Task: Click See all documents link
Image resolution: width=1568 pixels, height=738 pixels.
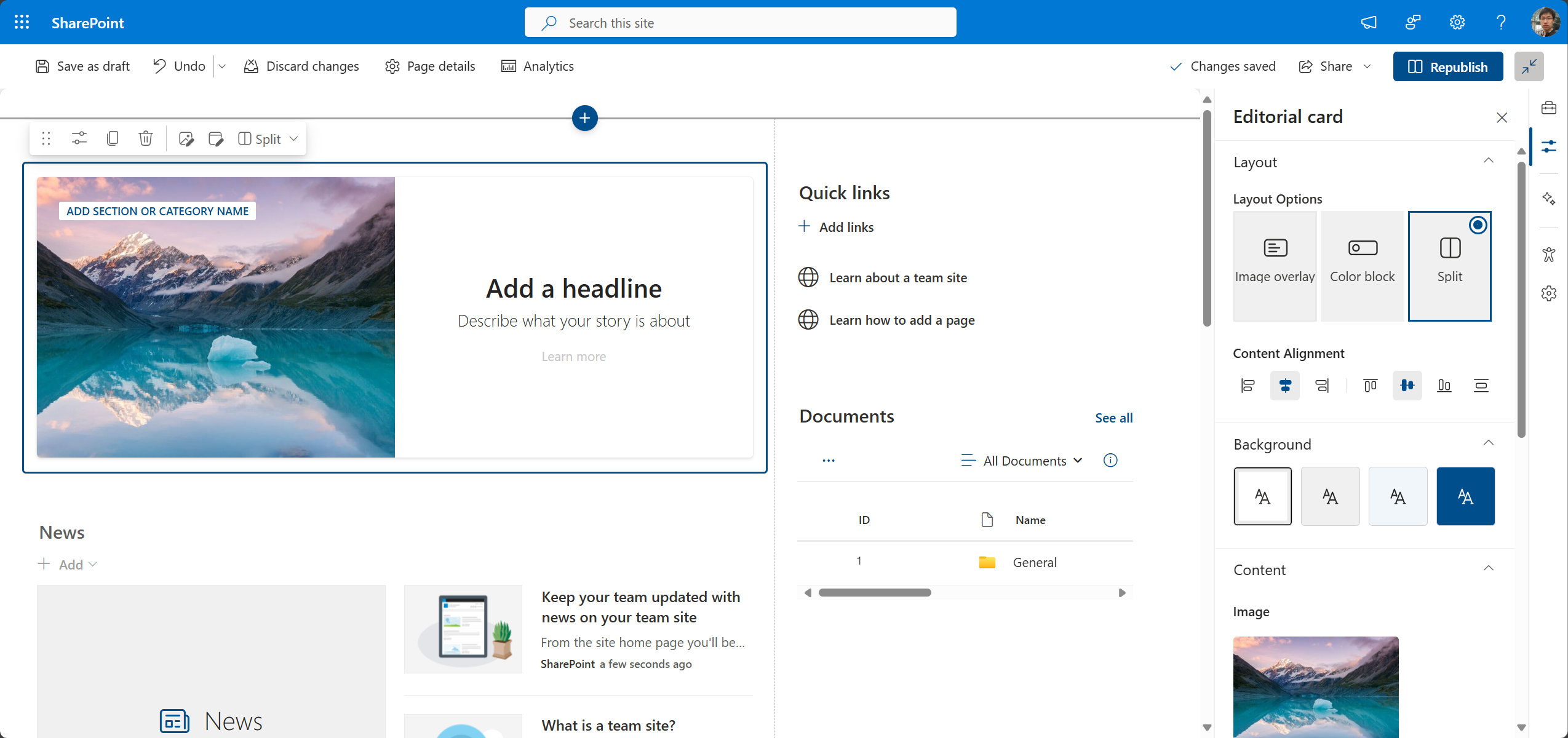Action: (x=1113, y=418)
